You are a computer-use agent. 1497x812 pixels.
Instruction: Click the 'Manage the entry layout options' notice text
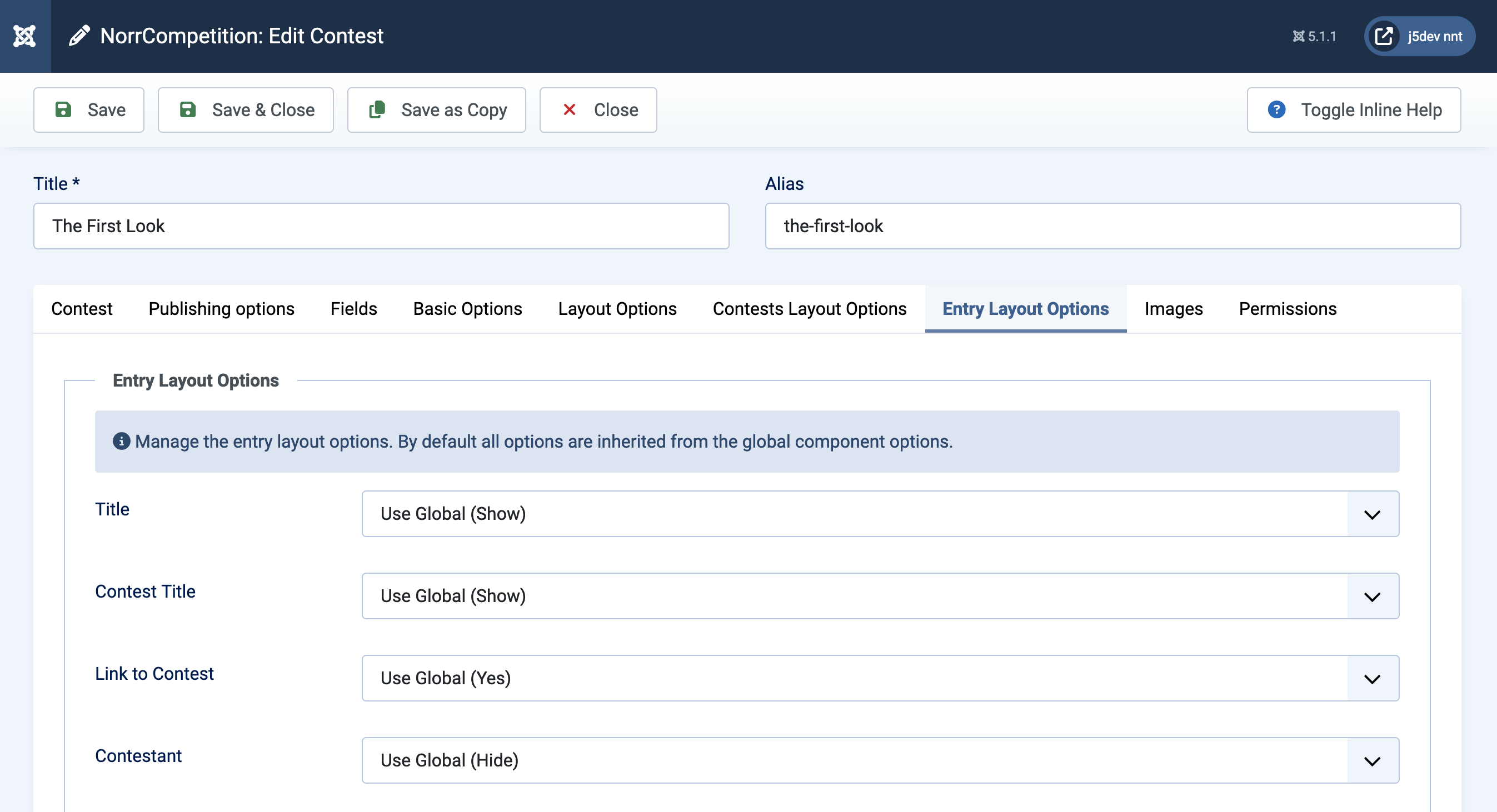pos(544,442)
